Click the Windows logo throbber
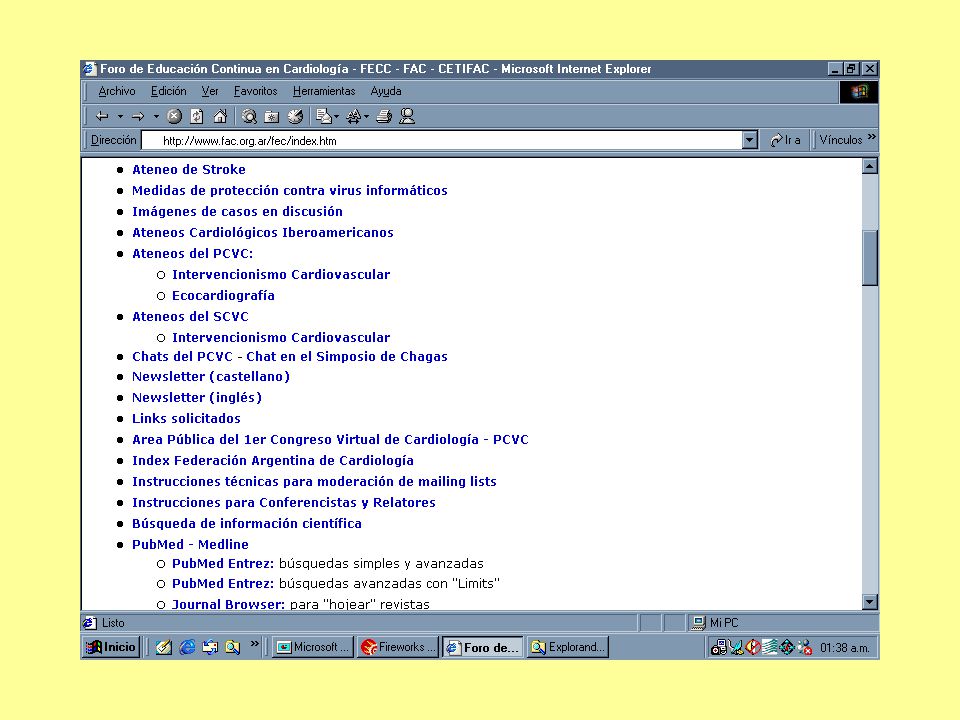 [x=859, y=92]
